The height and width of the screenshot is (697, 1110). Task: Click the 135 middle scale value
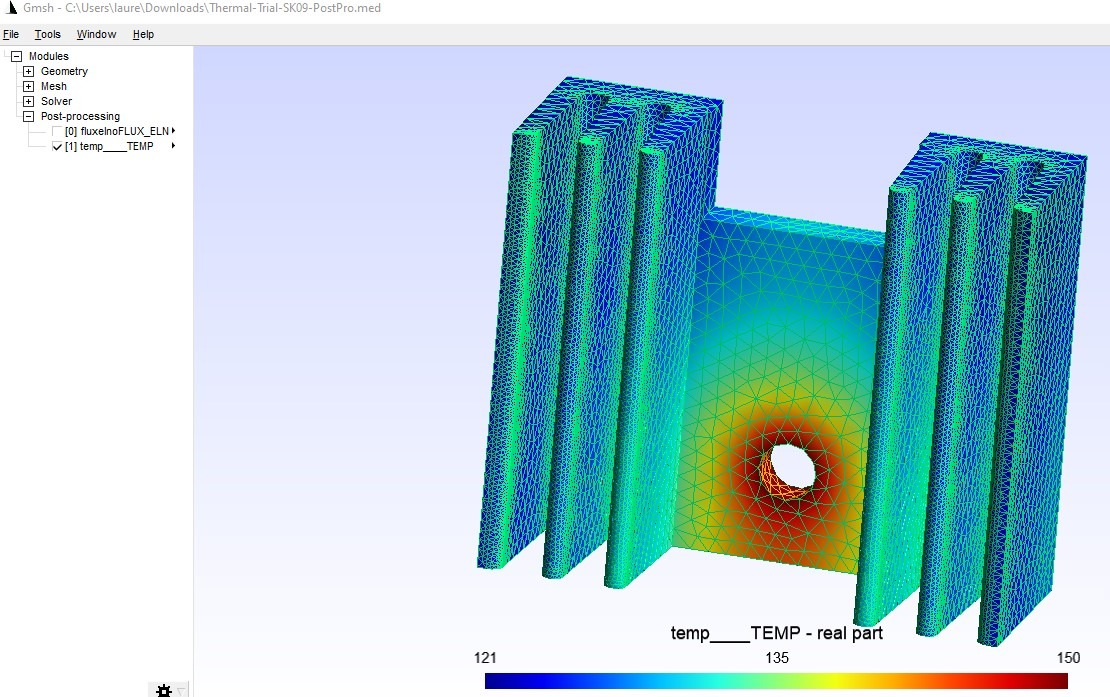pyautogui.click(x=777, y=658)
